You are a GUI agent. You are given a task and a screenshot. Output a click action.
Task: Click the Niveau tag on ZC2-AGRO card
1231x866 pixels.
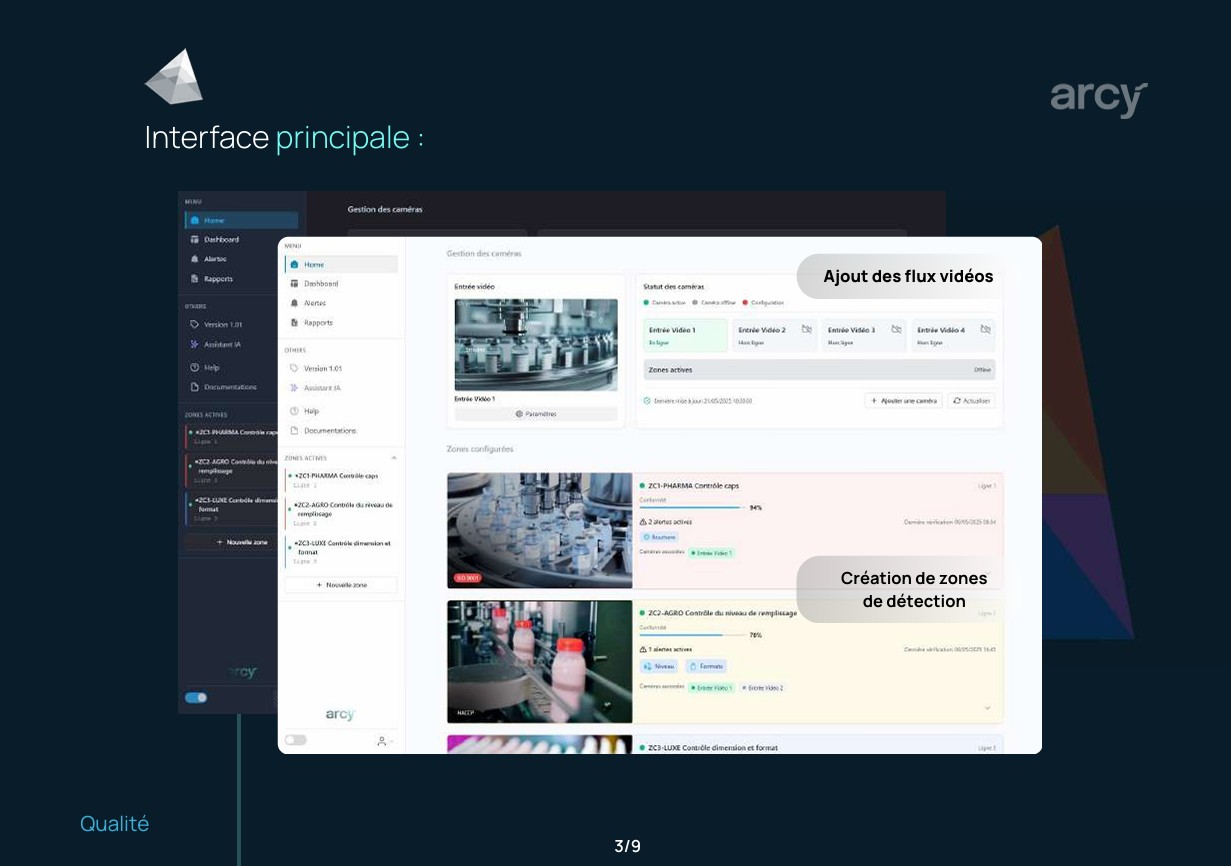pos(660,666)
